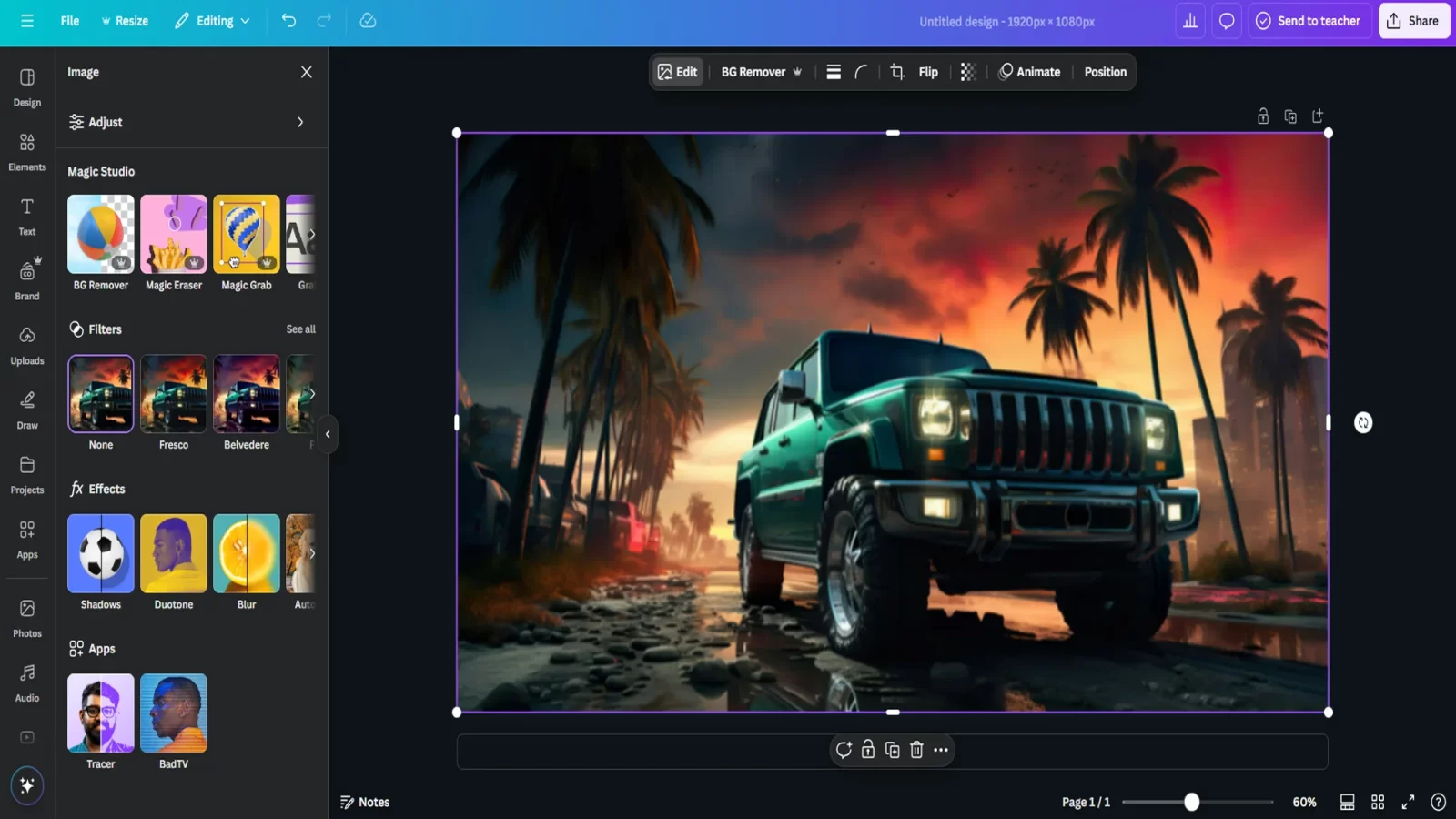
Task: Click the rotate handle beside image
Action: coord(1363,422)
